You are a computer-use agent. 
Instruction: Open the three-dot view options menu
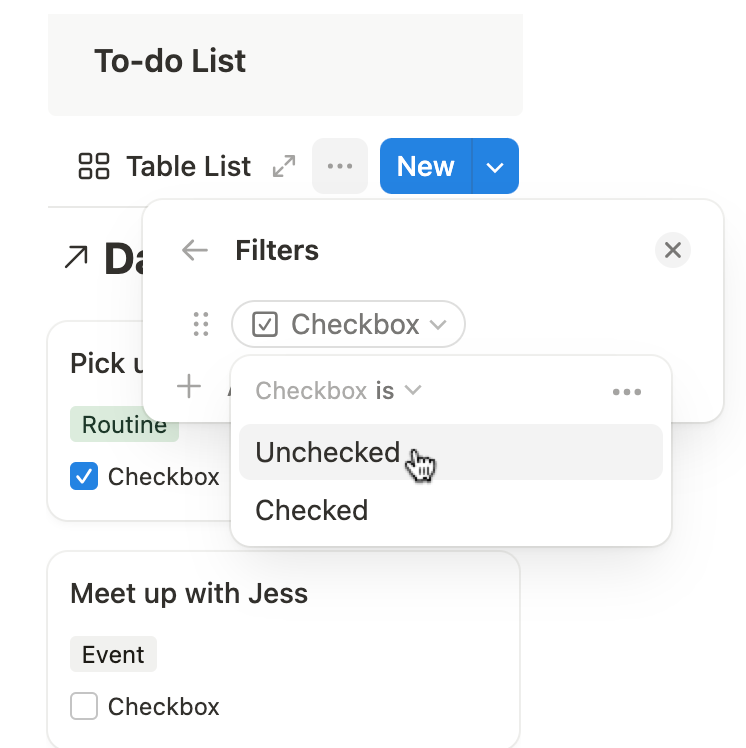(340, 166)
